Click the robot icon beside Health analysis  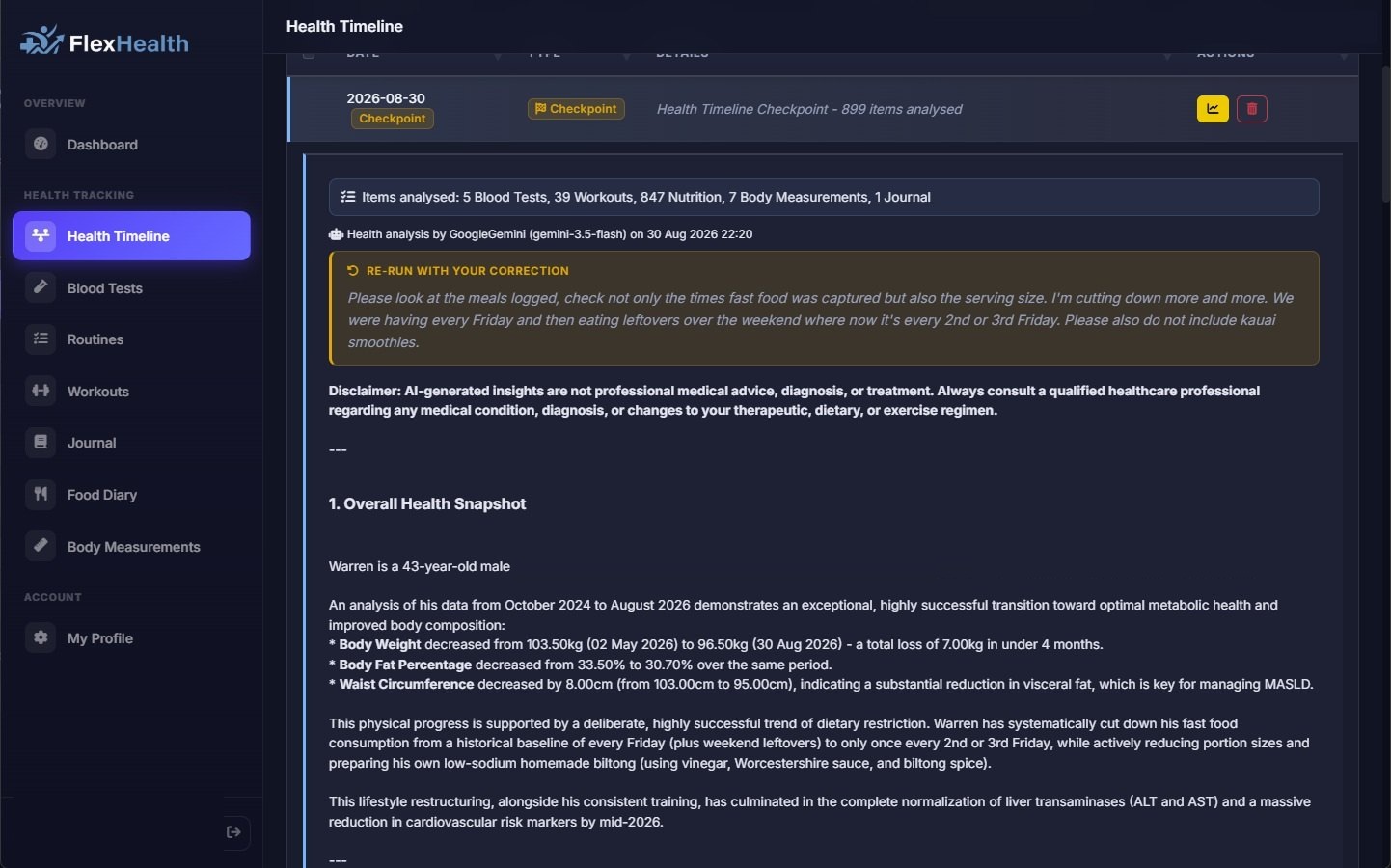[x=336, y=234]
